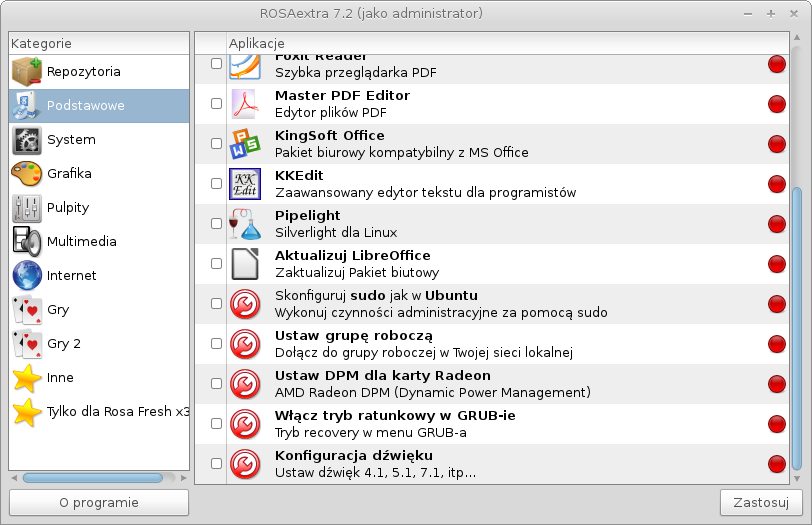812x525 pixels.
Task: Click the vertical scrollbar thumb in applications list
Action: coord(797,329)
